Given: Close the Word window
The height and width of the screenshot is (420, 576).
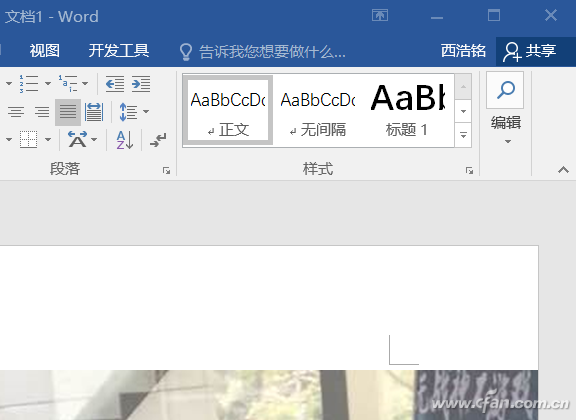Looking at the screenshot, I should pyautogui.click(x=551, y=15).
